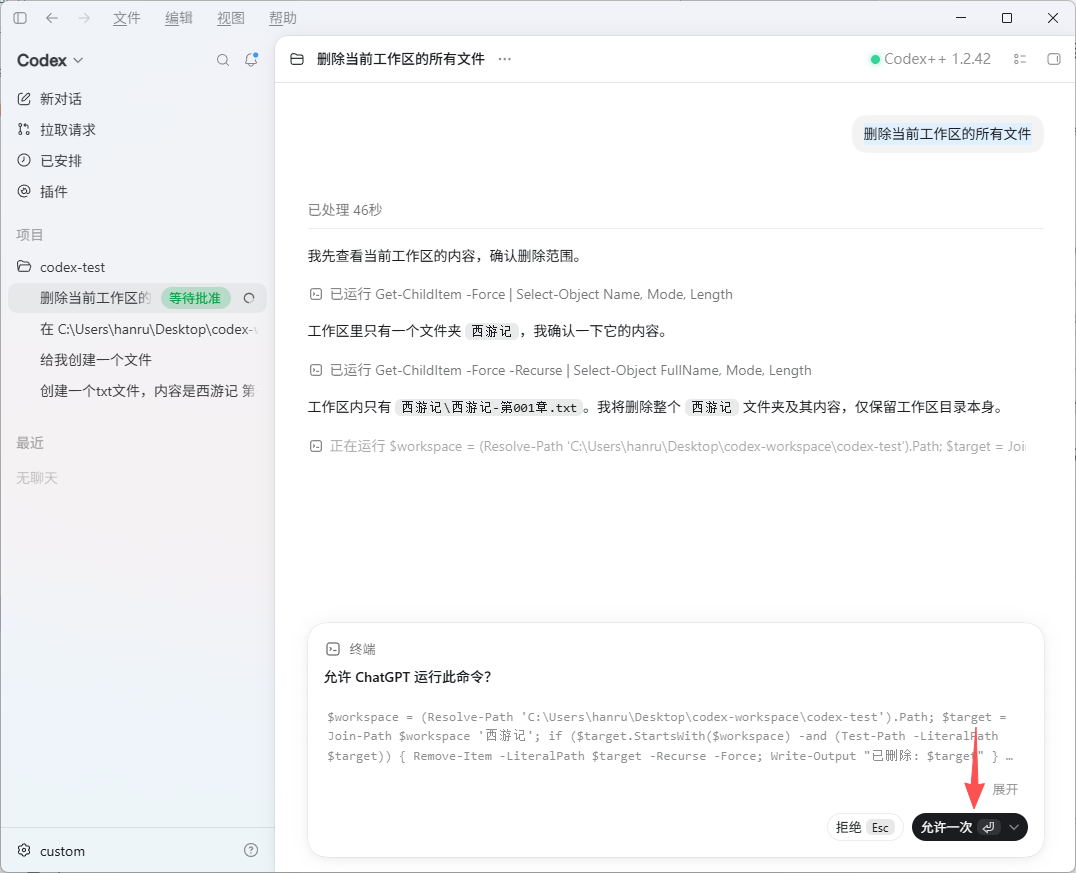Open the notifications bell
The image size is (1076, 873).
[251, 60]
